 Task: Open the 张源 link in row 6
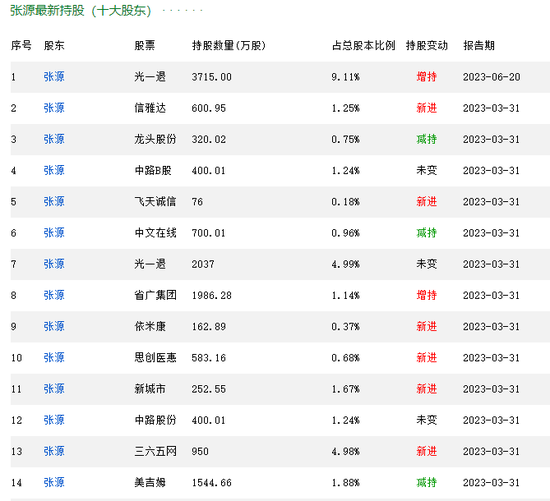pyautogui.click(x=54, y=233)
